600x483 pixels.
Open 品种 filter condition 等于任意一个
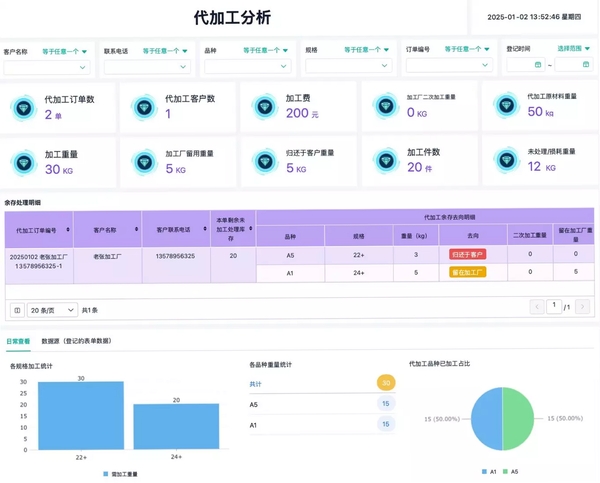(x=266, y=50)
